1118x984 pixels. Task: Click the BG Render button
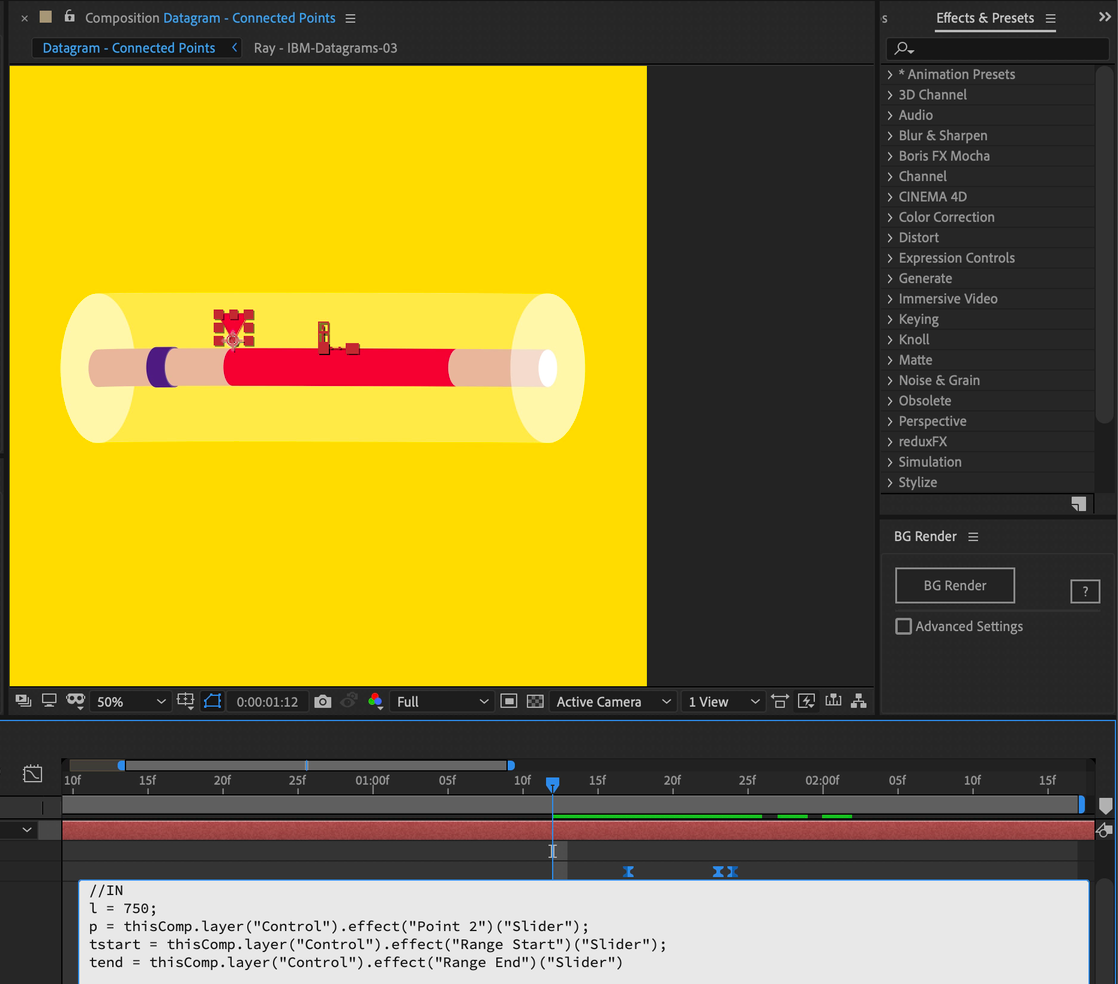point(954,586)
